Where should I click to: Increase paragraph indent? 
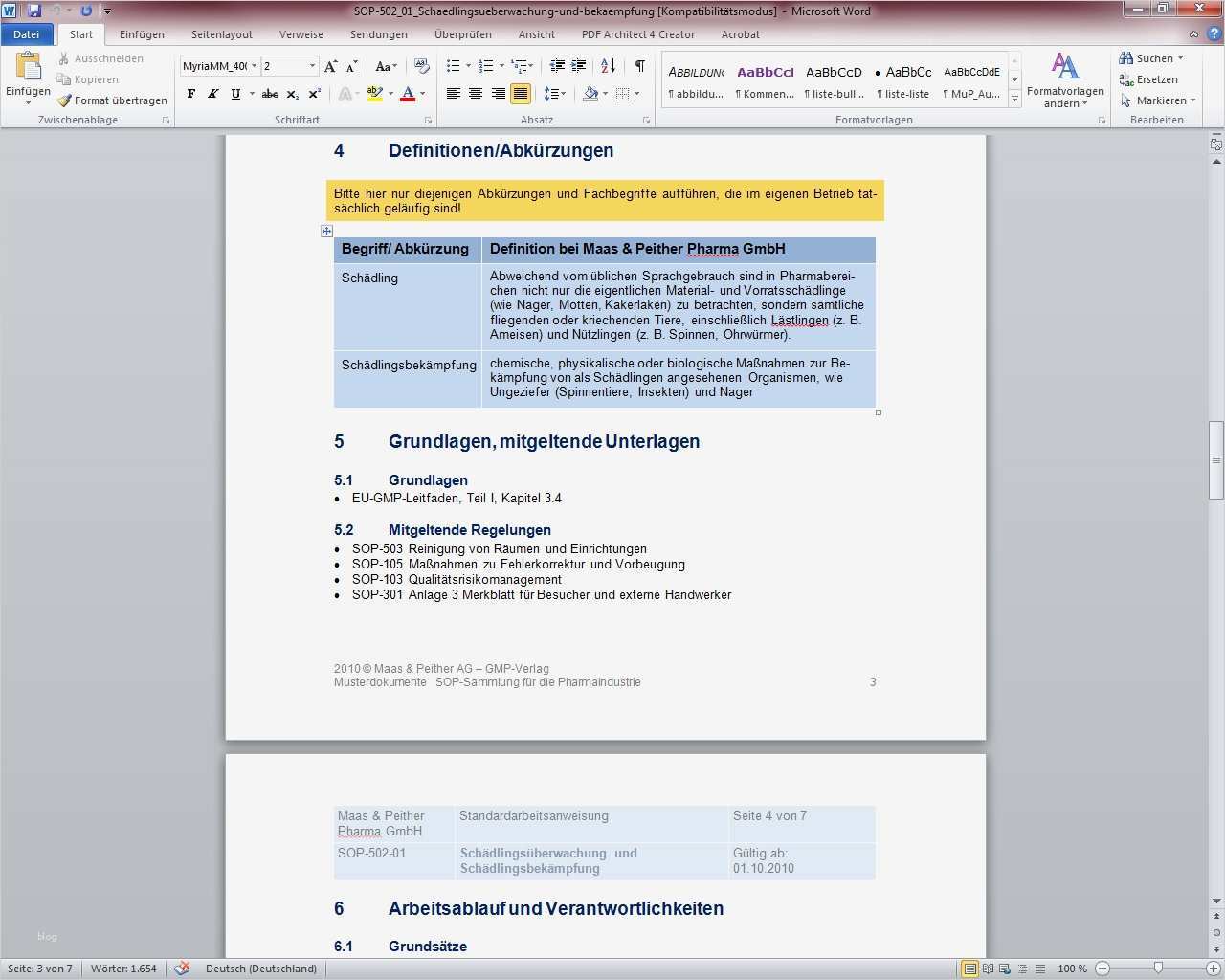coord(578,66)
